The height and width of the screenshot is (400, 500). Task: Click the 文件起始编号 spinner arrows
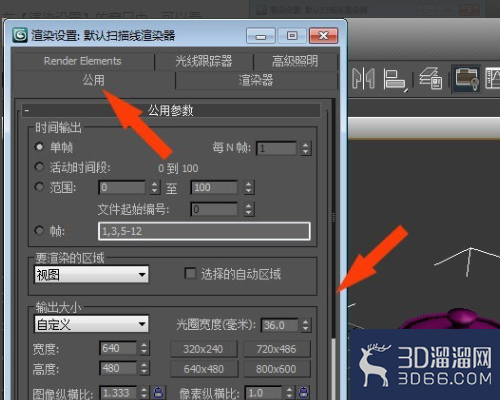click(x=248, y=209)
